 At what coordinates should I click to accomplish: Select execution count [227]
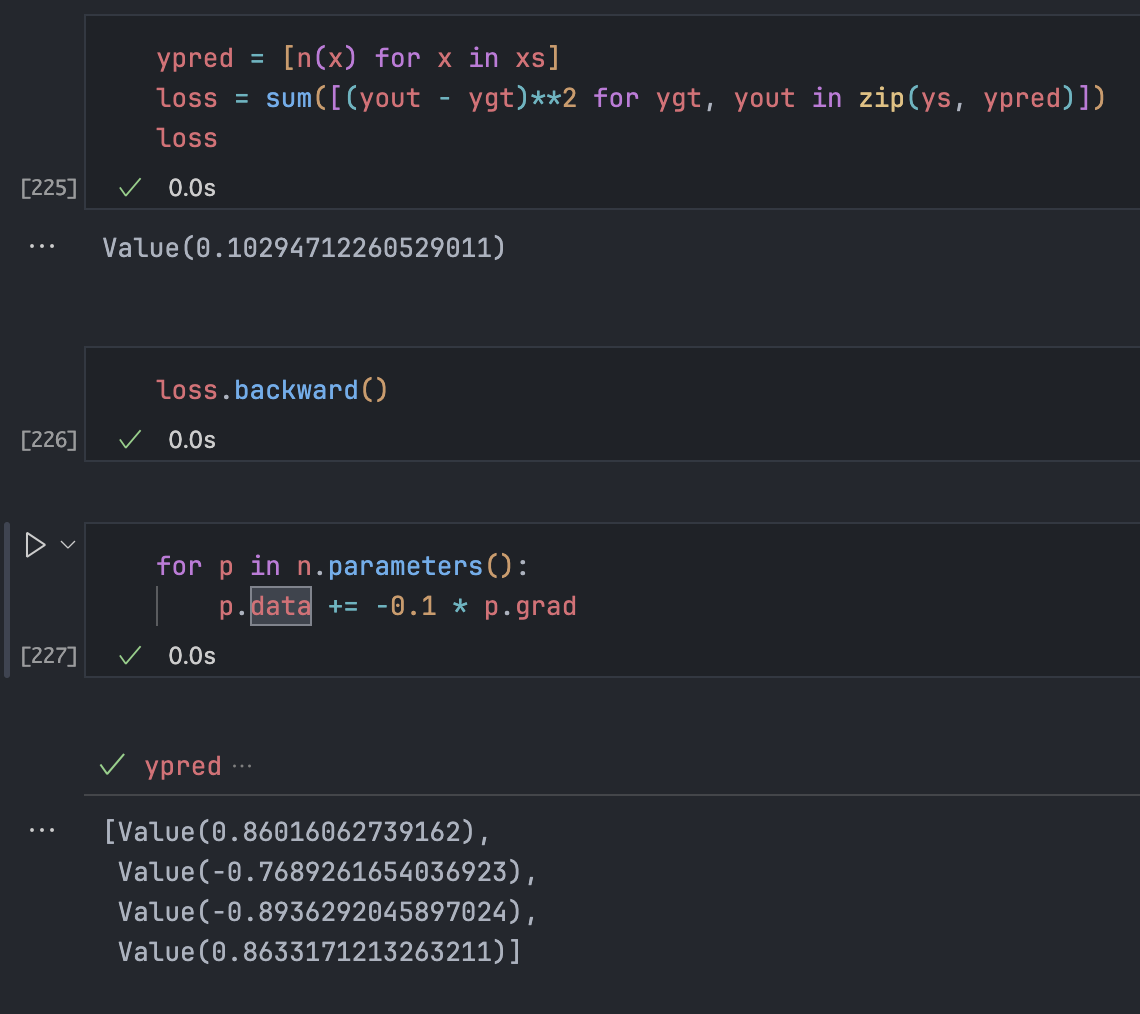49,656
